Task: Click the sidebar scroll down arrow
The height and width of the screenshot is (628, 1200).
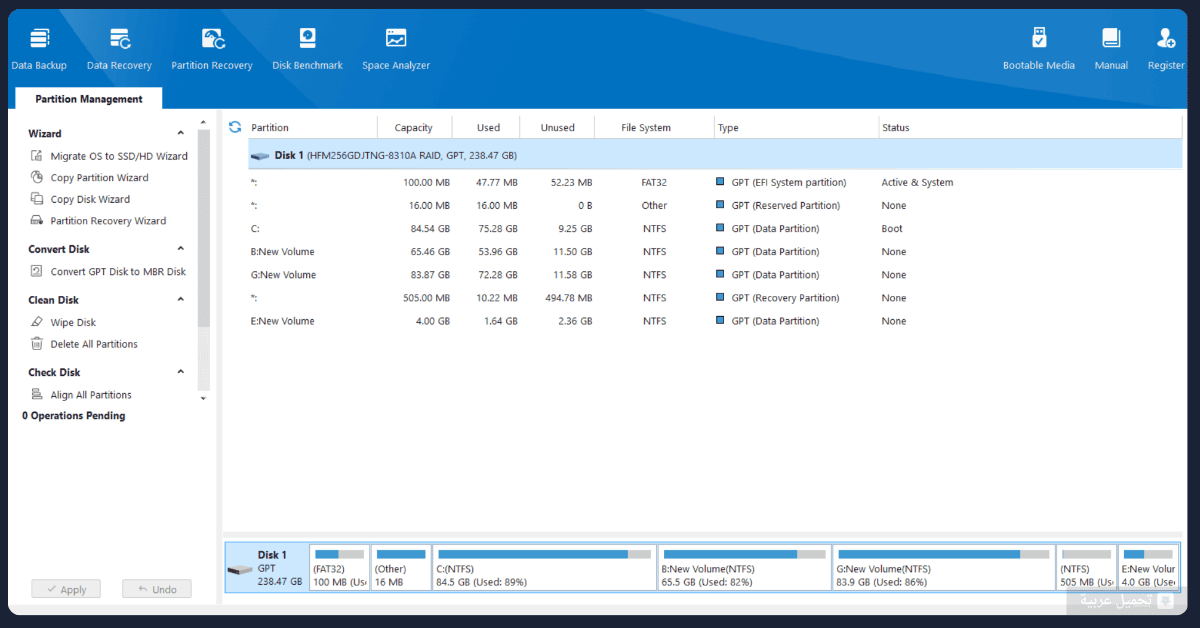Action: coord(203,398)
